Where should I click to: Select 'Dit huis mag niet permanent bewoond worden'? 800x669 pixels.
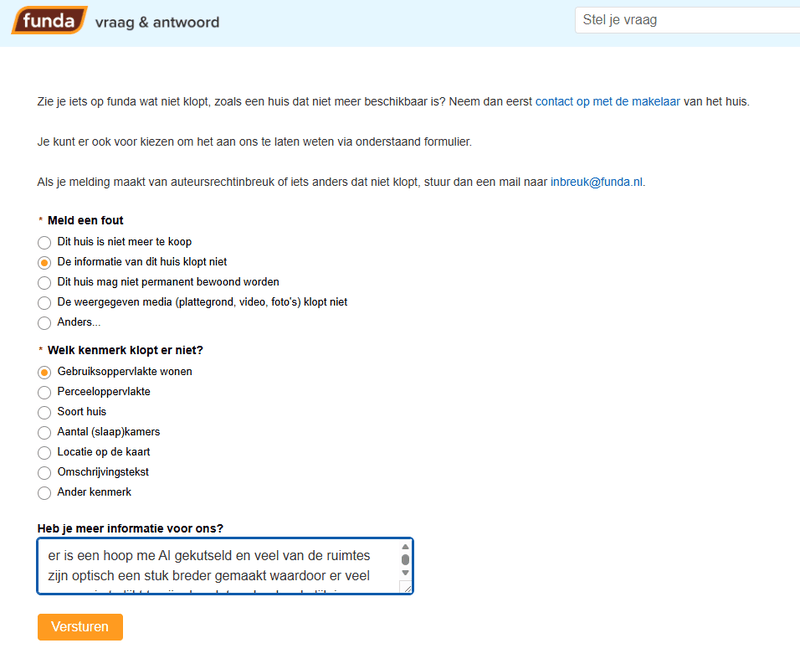point(44,282)
